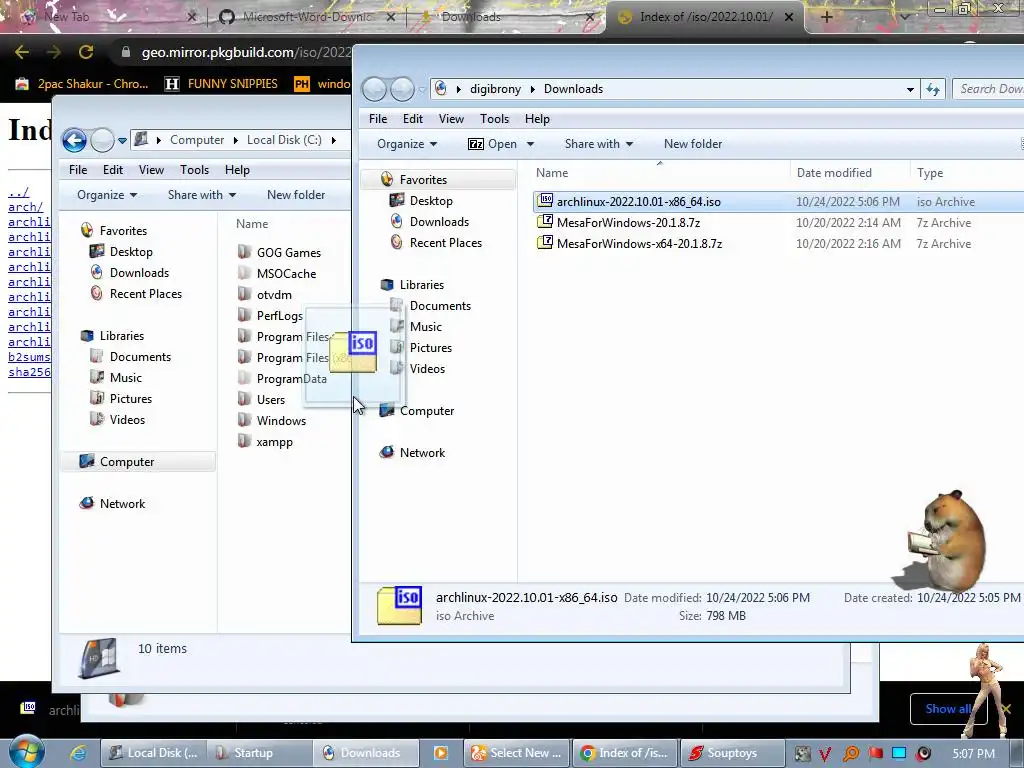Click New folder in Downloads window
Image resolution: width=1024 pixels, height=768 pixels.
(x=692, y=144)
